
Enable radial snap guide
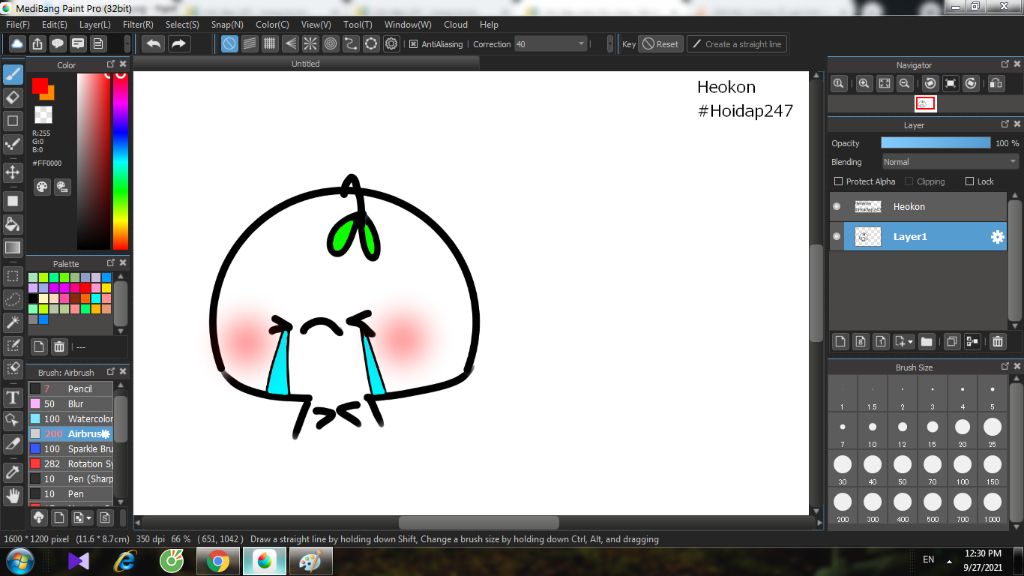310,44
